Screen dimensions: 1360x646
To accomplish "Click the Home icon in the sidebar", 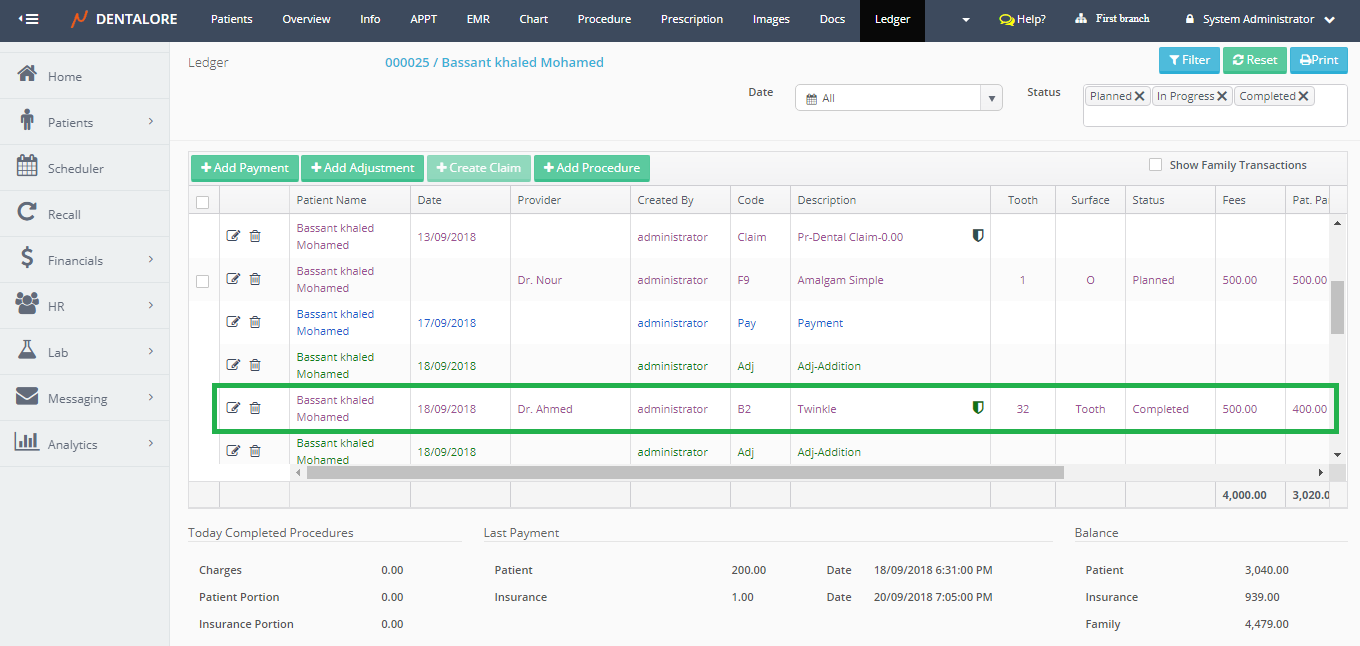I will pyautogui.click(x=27, y=75).
